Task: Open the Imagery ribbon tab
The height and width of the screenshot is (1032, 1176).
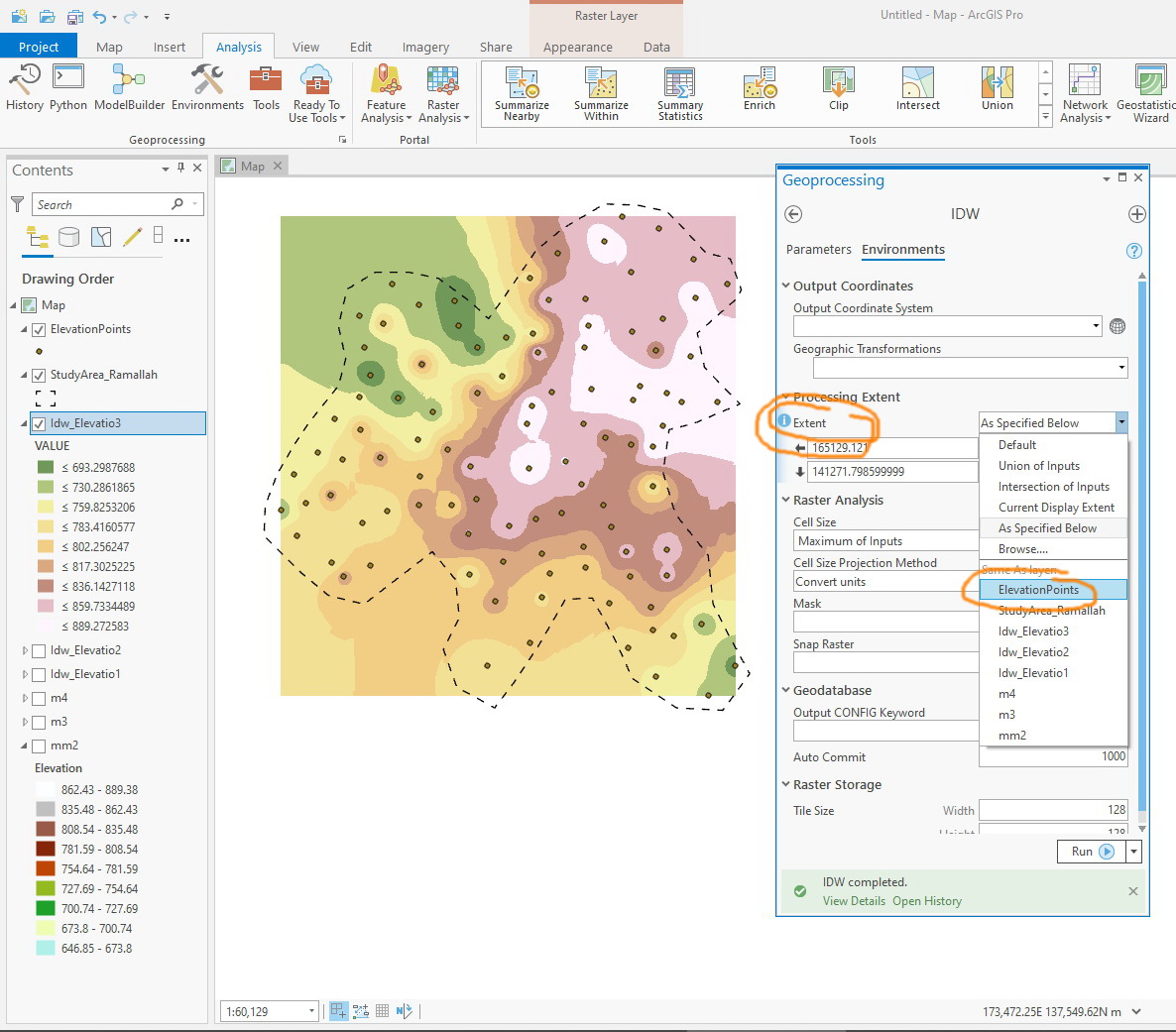Action: pos(425,47)
